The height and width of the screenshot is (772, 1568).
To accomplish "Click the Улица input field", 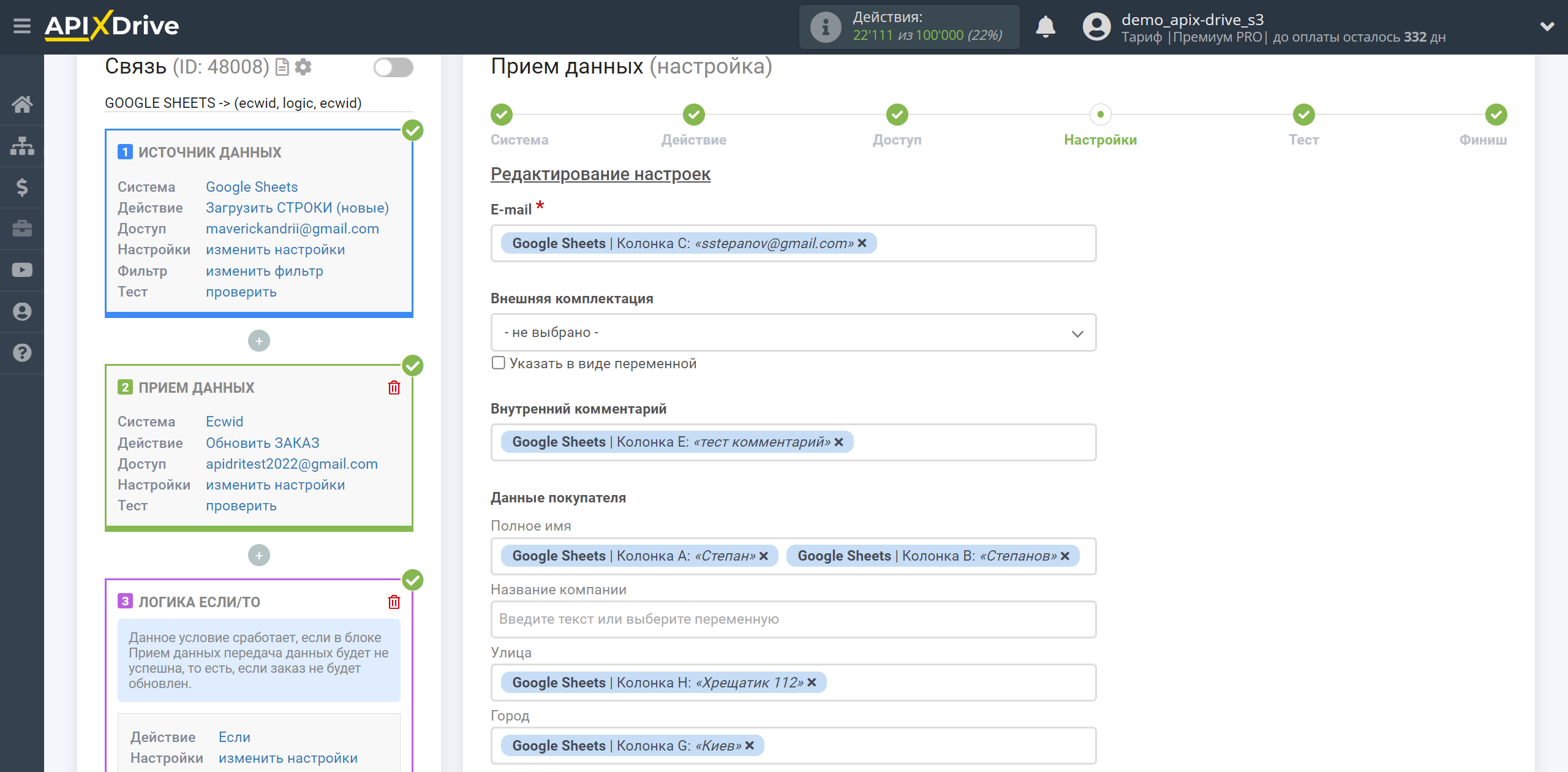I will 793,683.
